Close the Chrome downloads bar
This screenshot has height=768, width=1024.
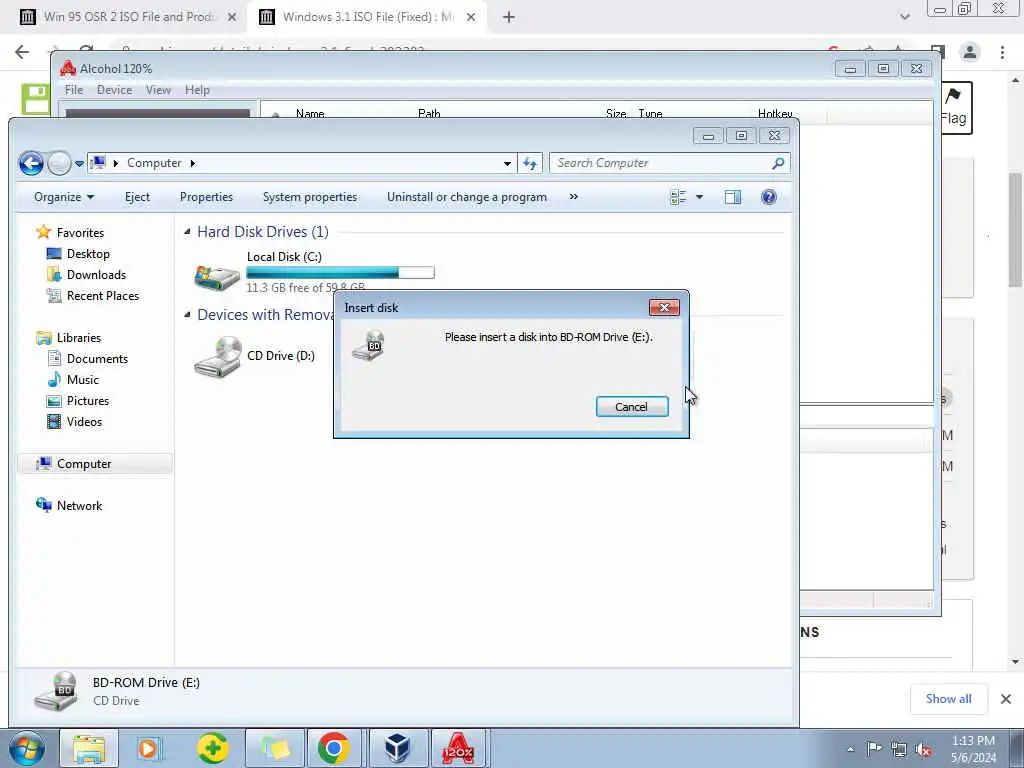[1006, 699]
